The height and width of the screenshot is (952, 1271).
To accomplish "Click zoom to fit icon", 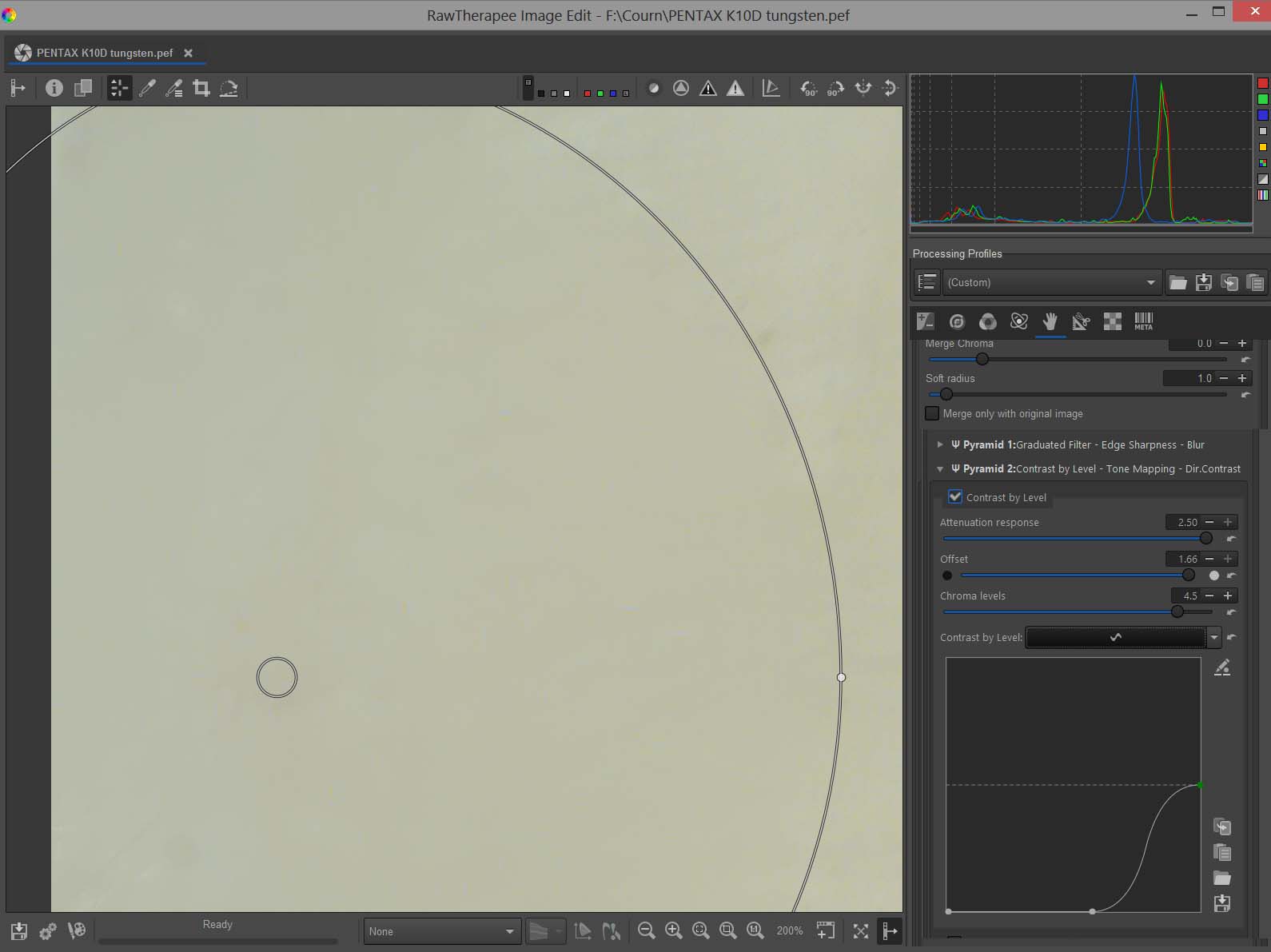I will 700,930.
